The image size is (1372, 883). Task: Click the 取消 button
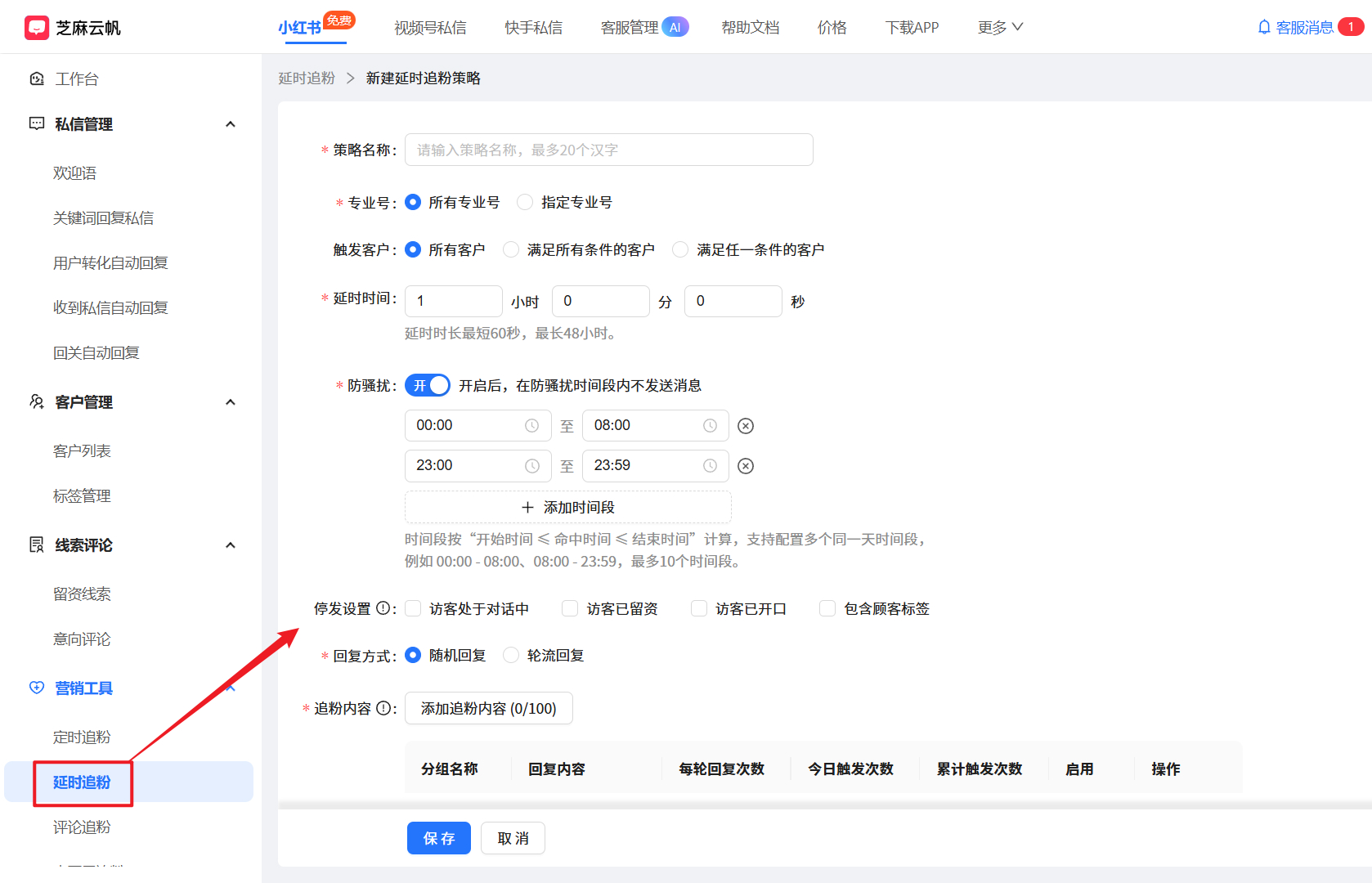coord(513,838)
